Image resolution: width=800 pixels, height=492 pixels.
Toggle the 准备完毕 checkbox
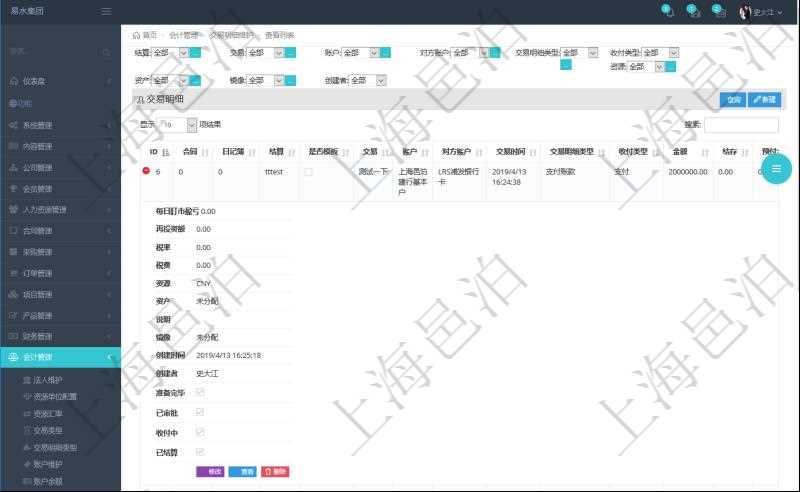click(201, 392)
